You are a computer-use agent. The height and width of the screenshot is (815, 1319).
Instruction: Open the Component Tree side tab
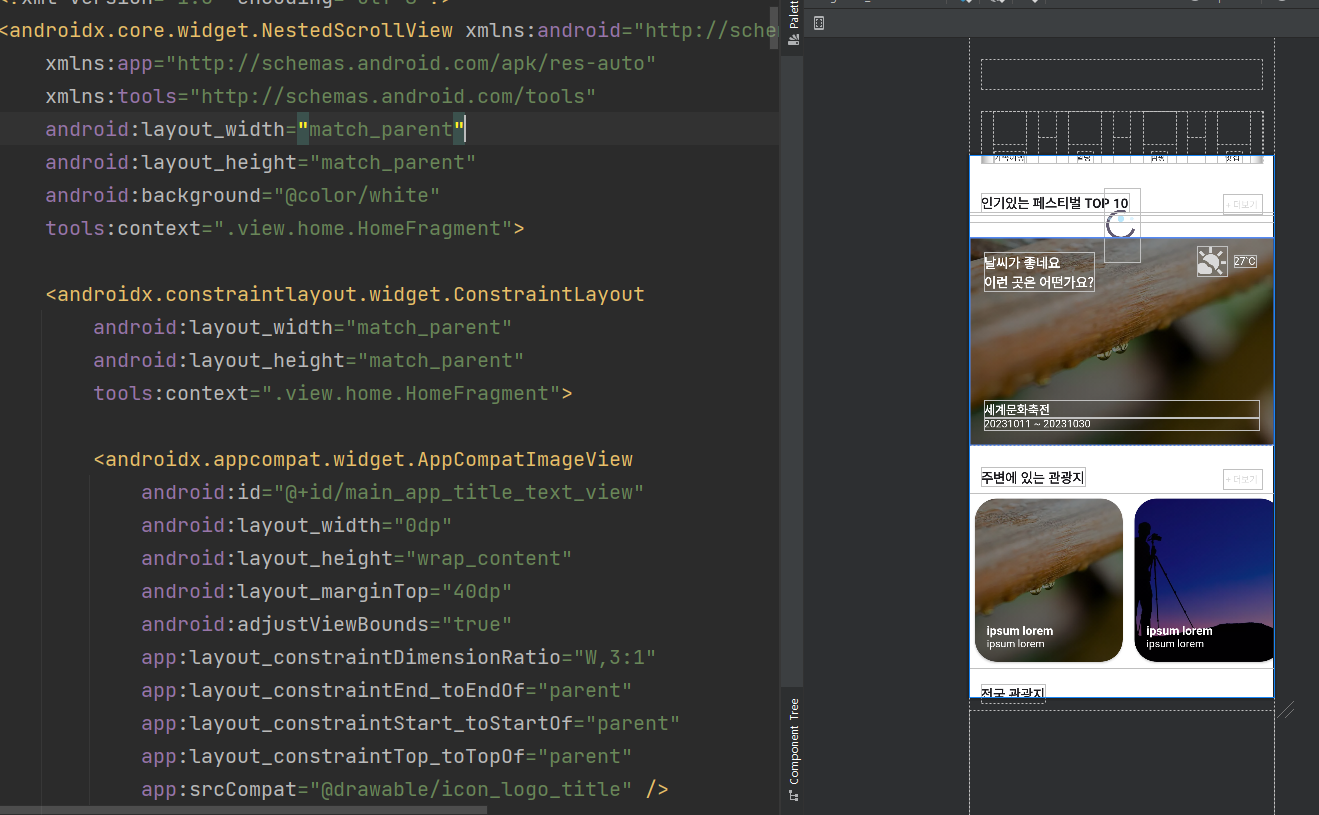pyautogui.click(x=793, y=749)
